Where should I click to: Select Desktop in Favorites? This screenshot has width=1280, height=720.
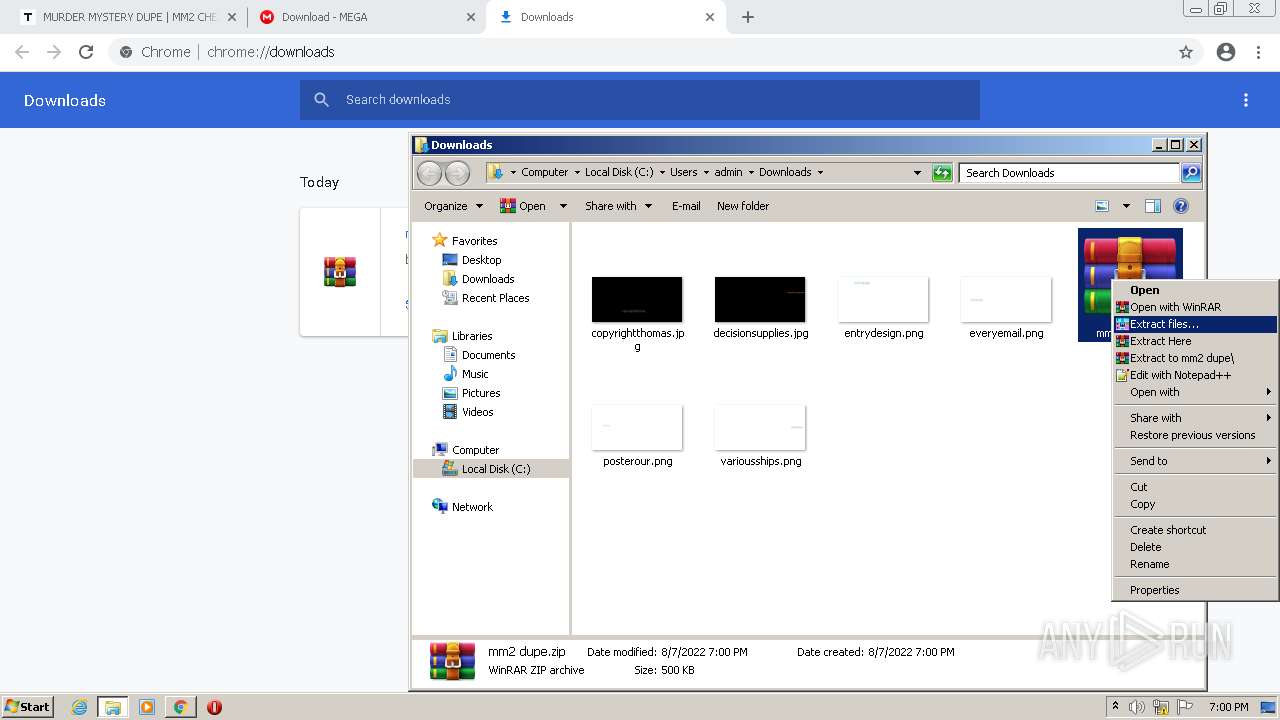(481, 260)
